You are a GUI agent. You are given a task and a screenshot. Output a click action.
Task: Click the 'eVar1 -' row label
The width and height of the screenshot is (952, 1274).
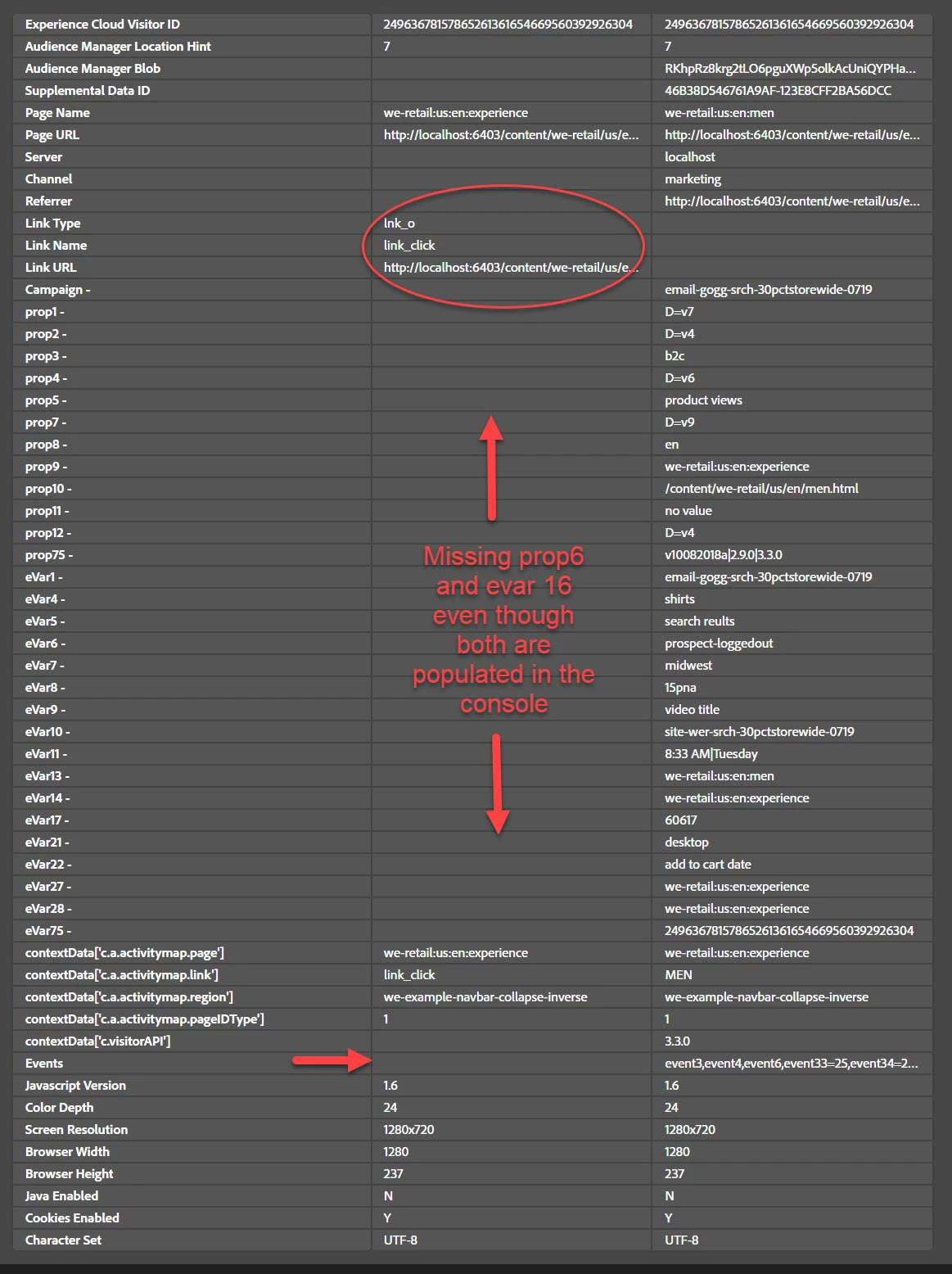[x=43, y=577]
